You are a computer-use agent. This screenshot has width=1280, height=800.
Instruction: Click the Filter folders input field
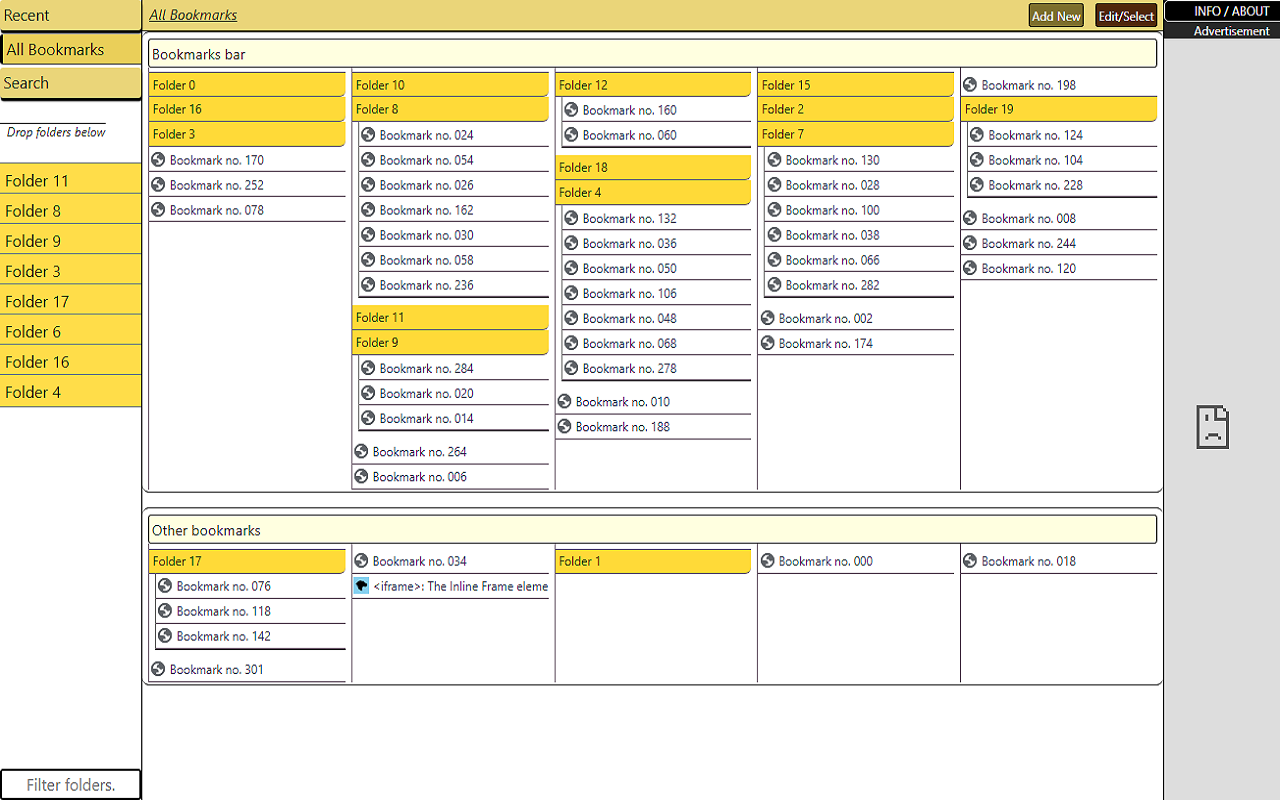tap(70, 784)
